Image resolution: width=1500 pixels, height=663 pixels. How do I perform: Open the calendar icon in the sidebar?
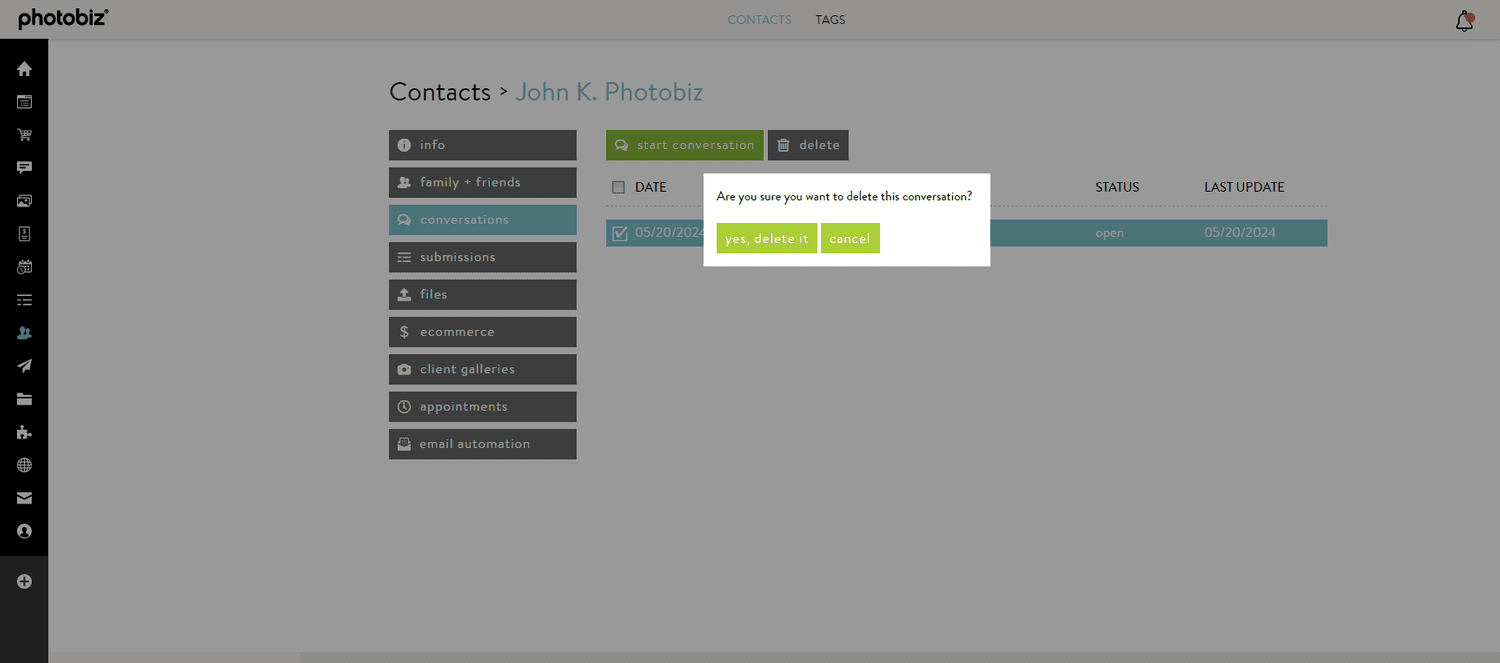[24, 267]
